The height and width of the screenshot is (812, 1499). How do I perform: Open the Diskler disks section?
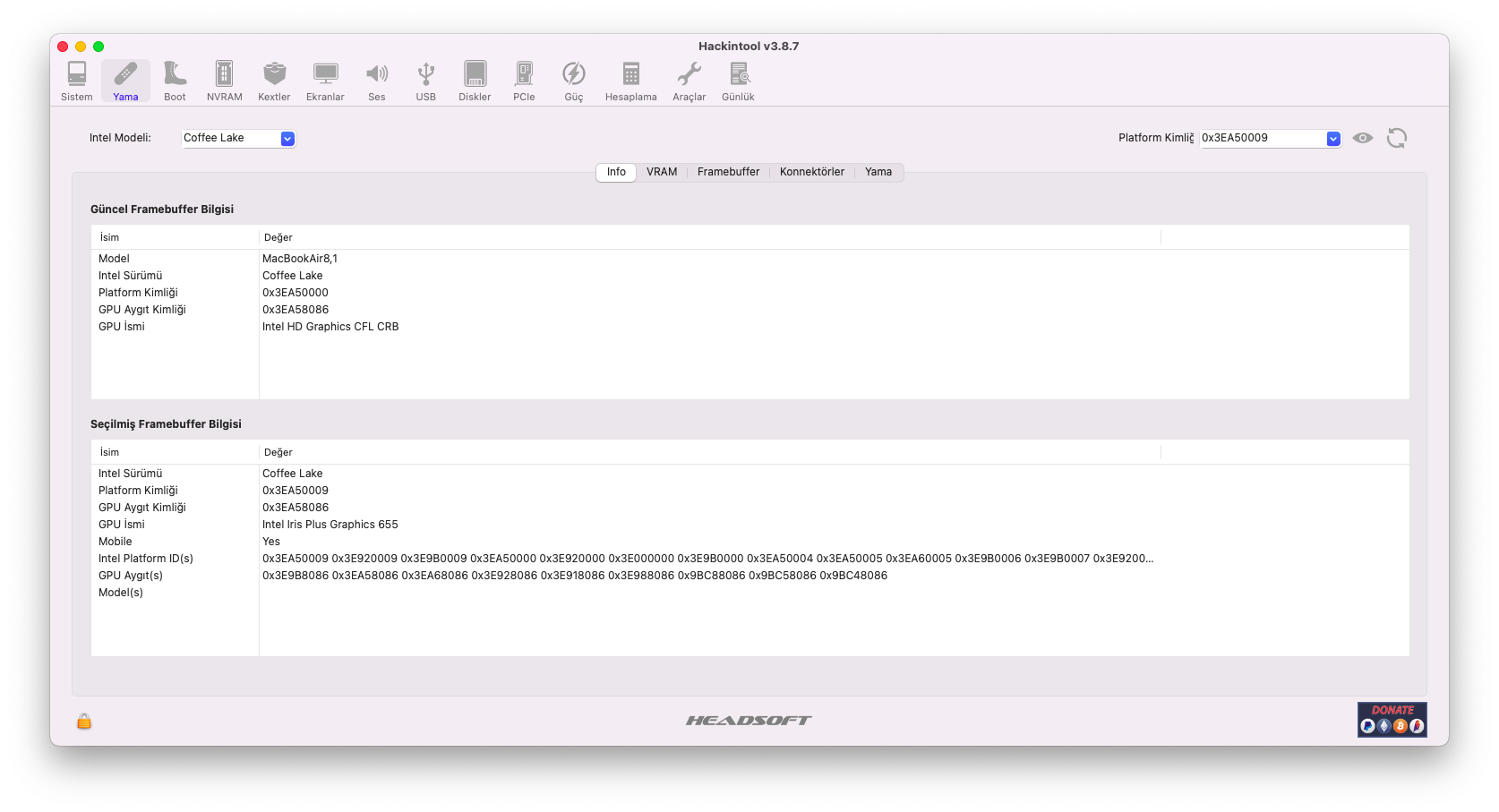coord(475,81)
